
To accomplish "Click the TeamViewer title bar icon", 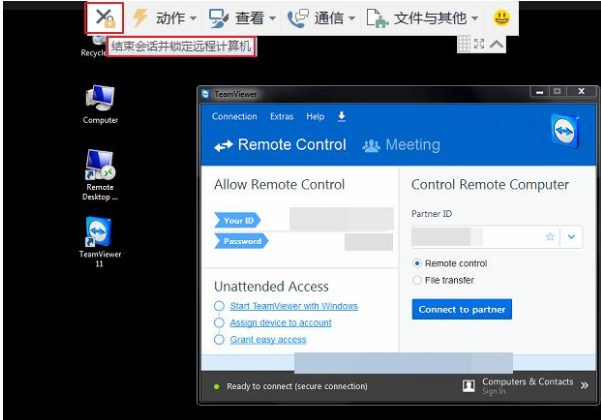I will pos(205,94).
